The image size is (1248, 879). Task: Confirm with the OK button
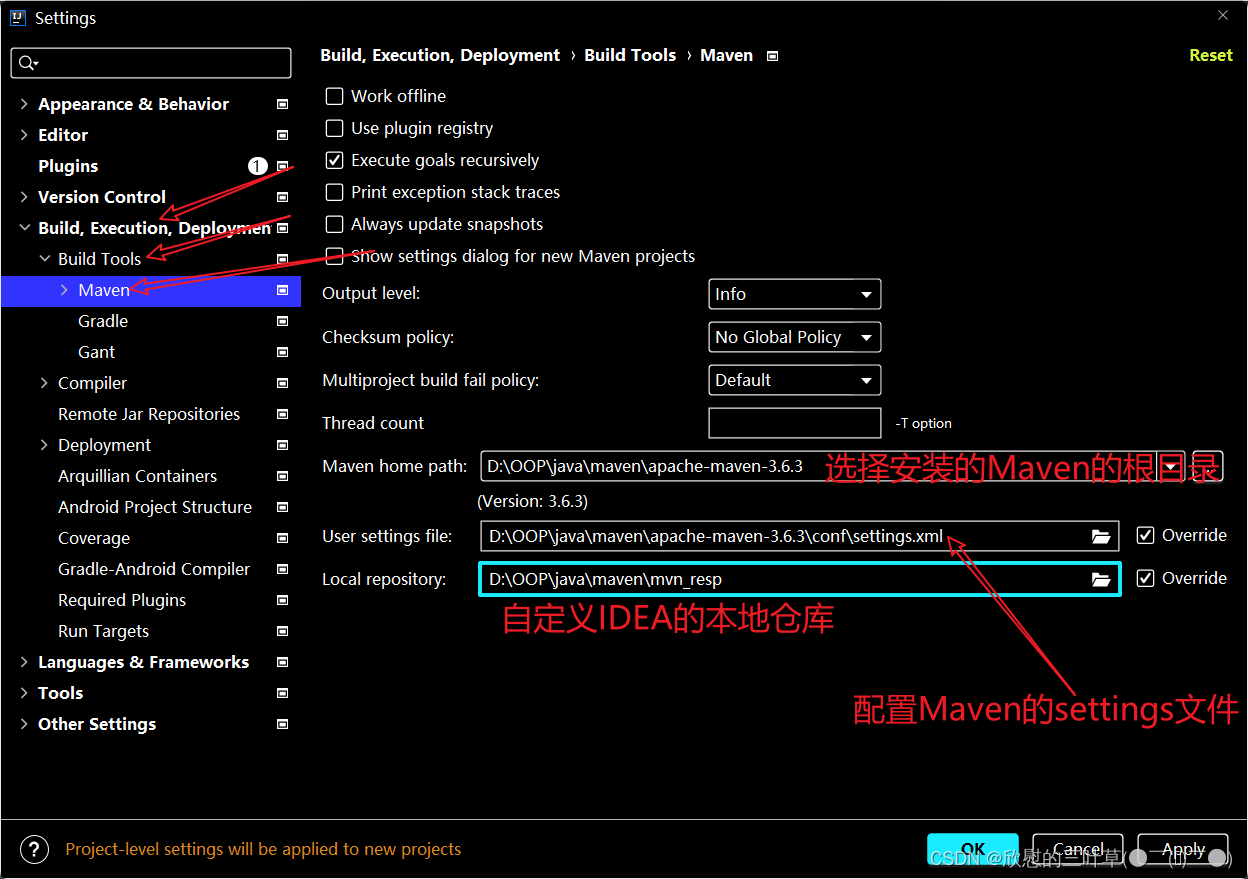click(973, 849)
